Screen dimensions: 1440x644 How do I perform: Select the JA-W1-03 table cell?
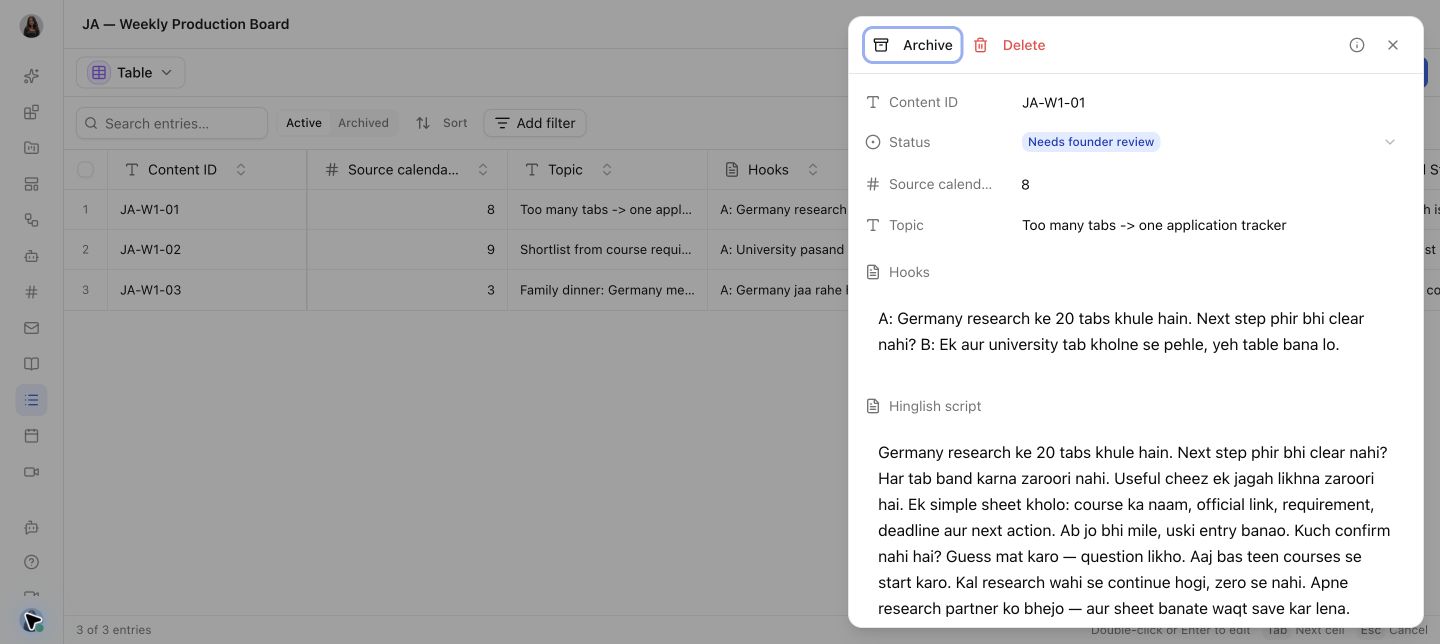coord(207,290)
